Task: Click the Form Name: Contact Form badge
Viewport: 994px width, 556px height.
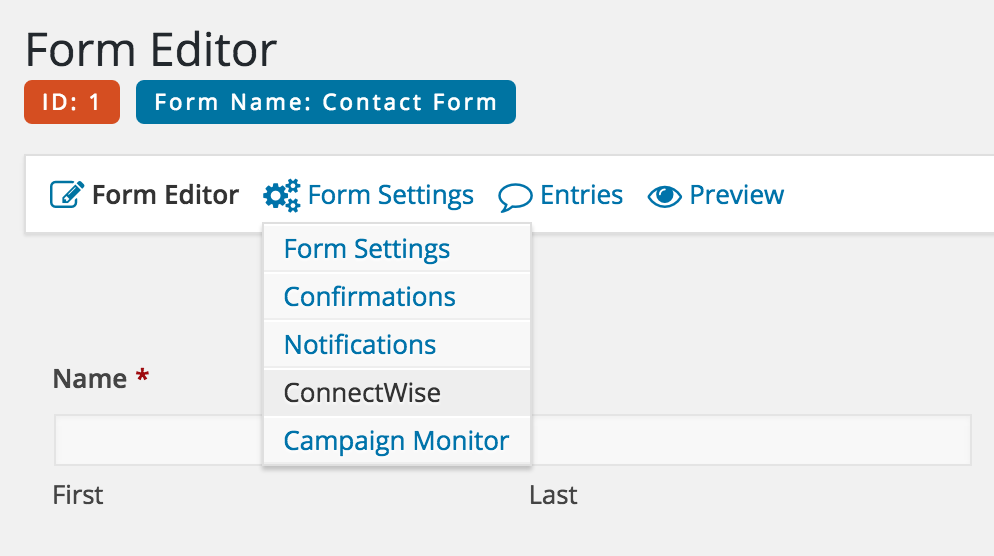Action: pyautogui.click(x=326, y=102)
